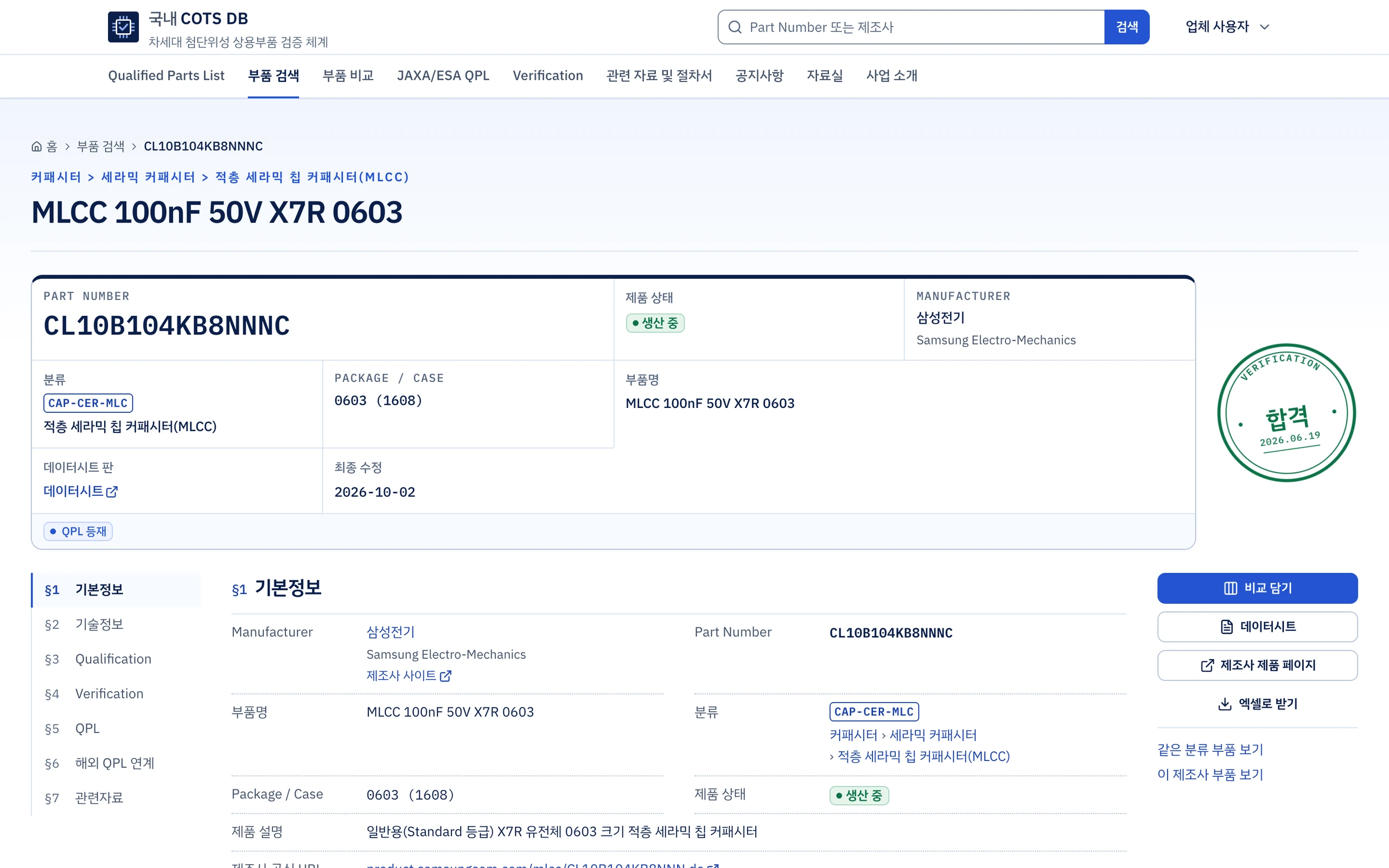Open 같은 분류 부품 보기 link
The height and width of the screenshot is (868, 1389).
1210,750
